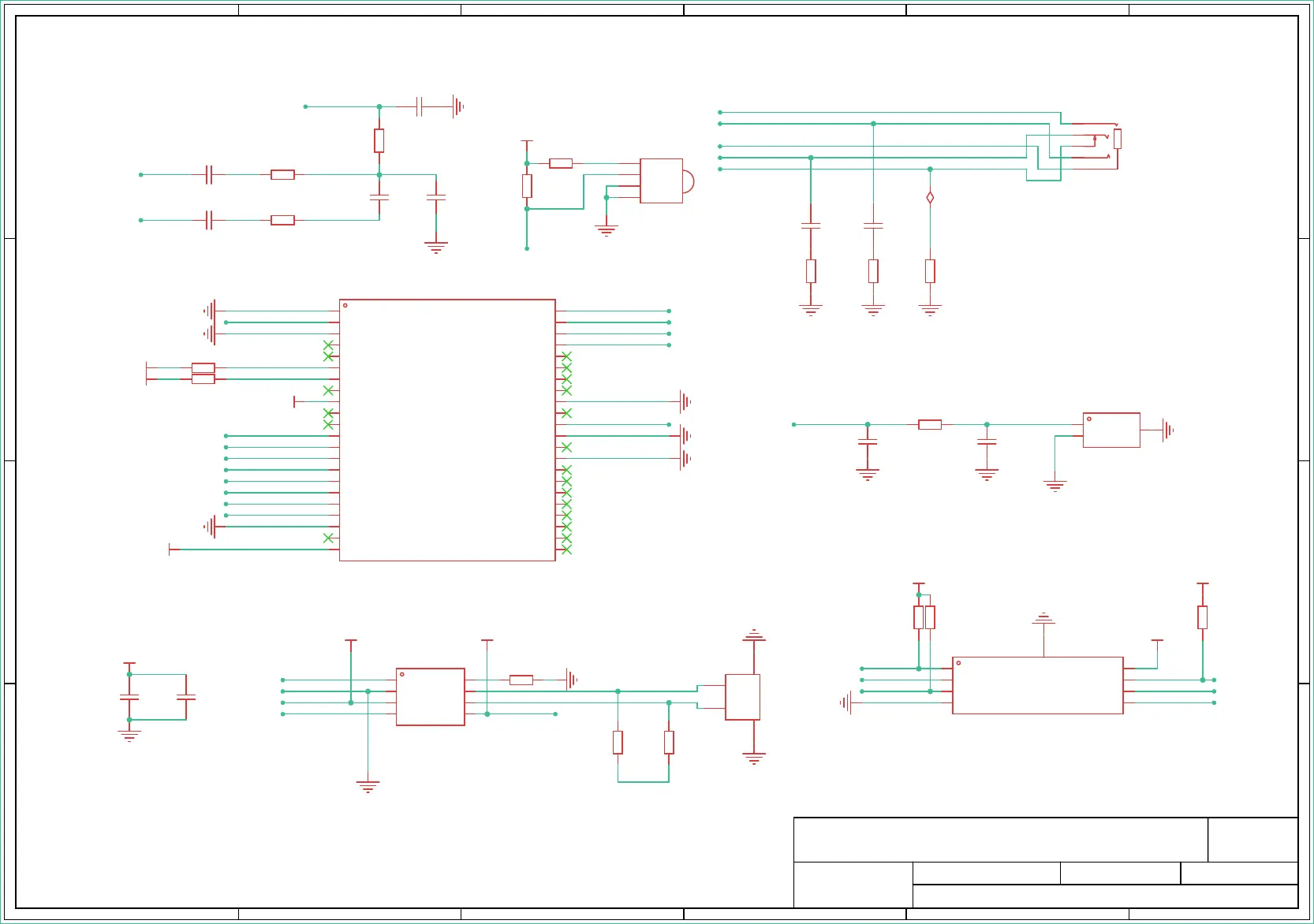The width and height of the screenshot is (1314, 924).
Task: Select left resistor of the bottom joined resistor pair
Action: 618,742
